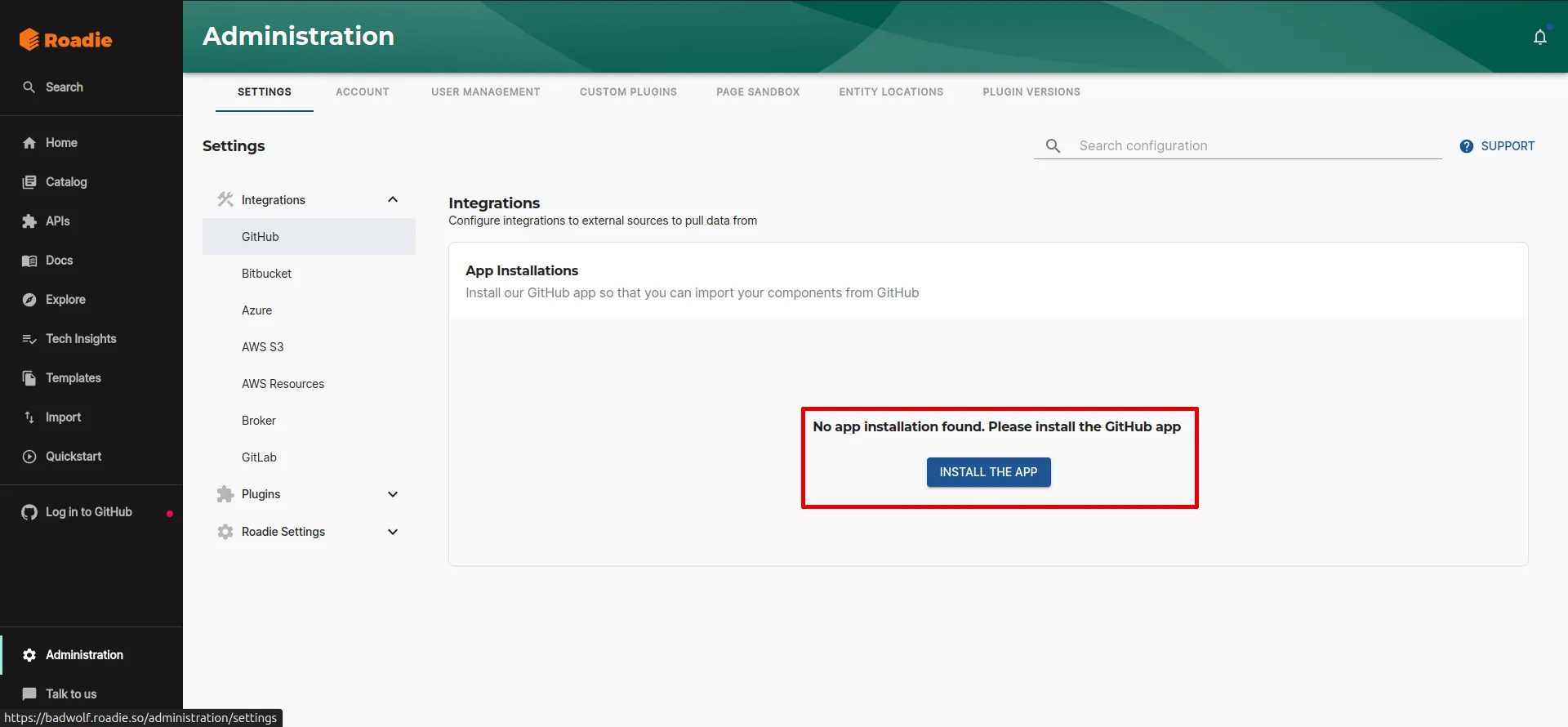Collapse the Integrations section
The width and height of the screenshot is (1568, 727).
pyautogui.click(x=392, y=200)
